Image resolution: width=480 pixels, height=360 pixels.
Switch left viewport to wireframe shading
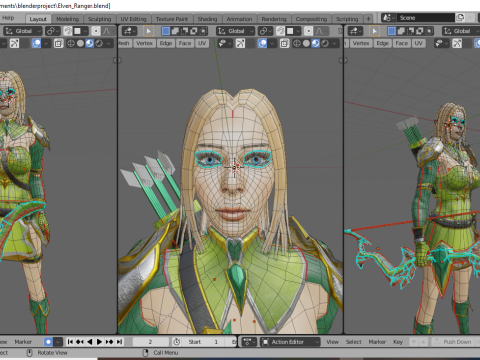(71, 43)
